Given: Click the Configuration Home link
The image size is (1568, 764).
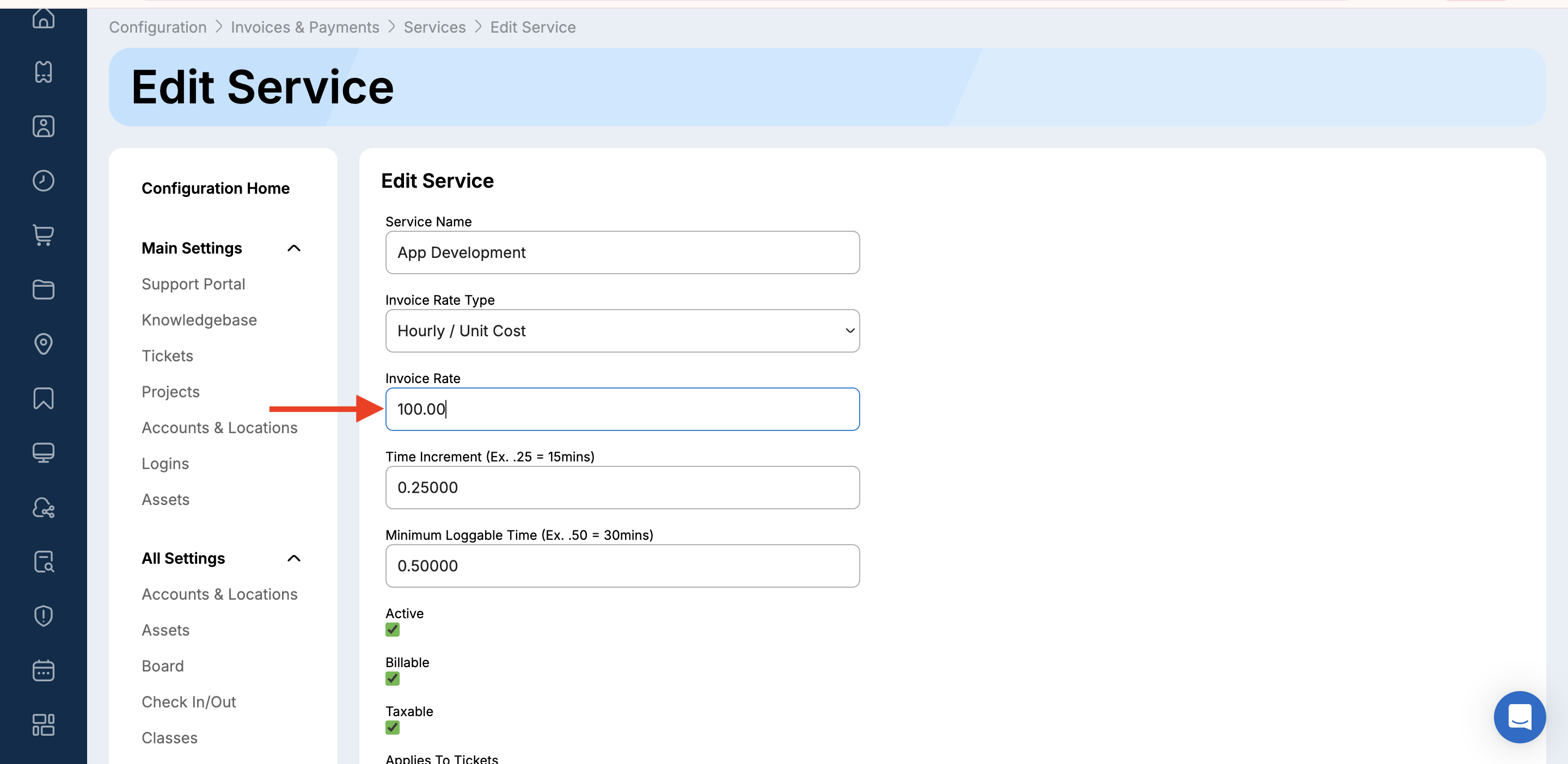Looking at the screenshot, I should tap(216, 189).
